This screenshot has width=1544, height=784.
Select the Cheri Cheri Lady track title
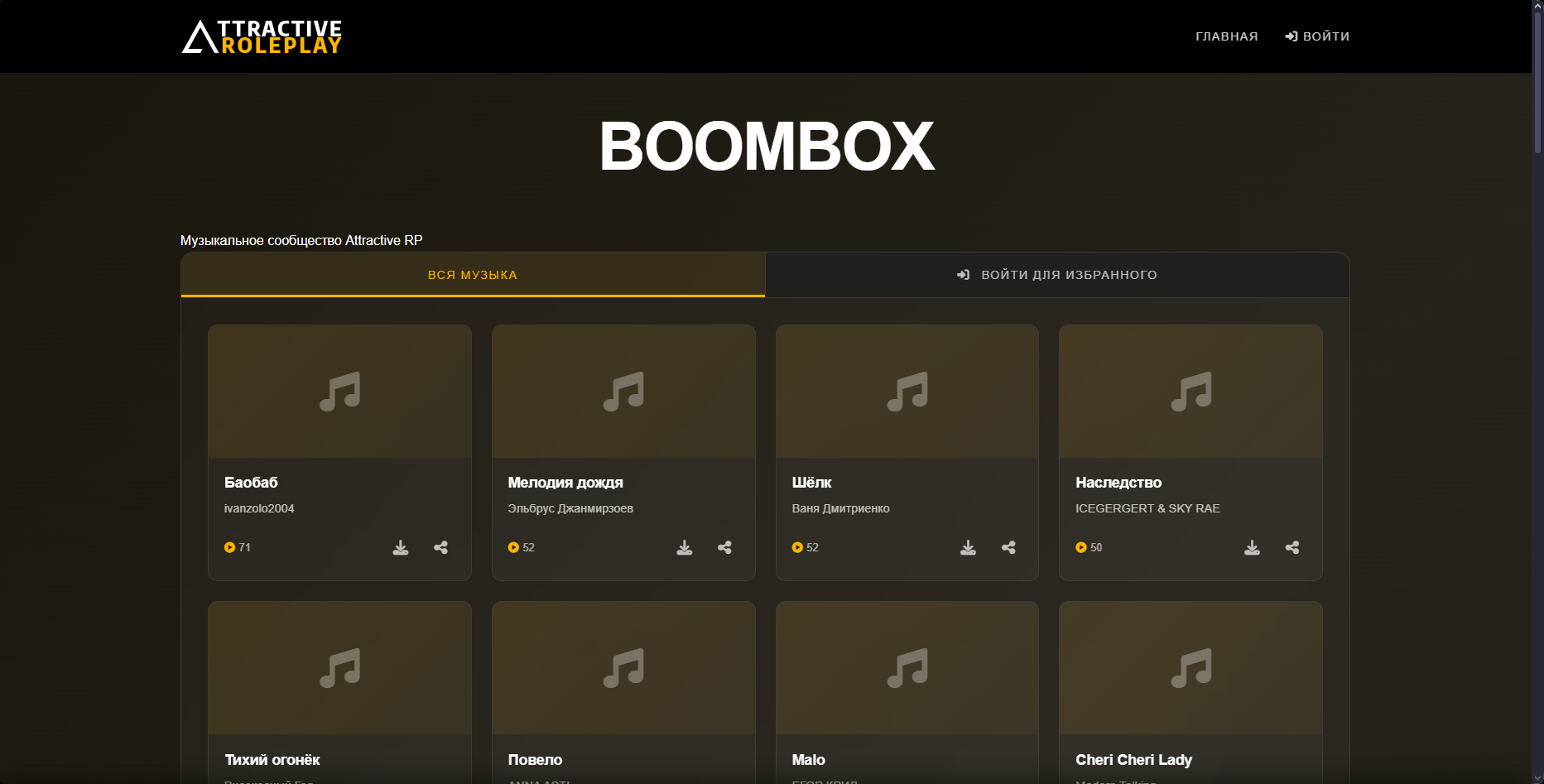(x=1133, y=759)
